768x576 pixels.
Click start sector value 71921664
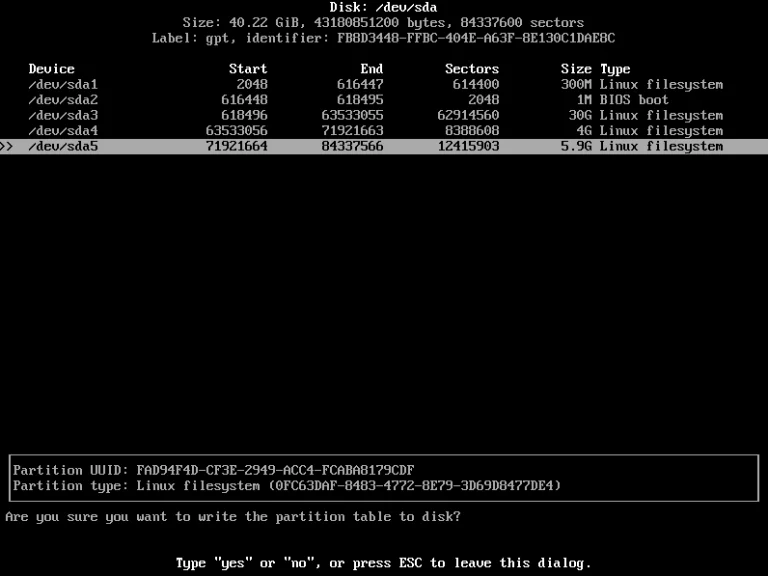pyautogui.click(x=237, y=146)
